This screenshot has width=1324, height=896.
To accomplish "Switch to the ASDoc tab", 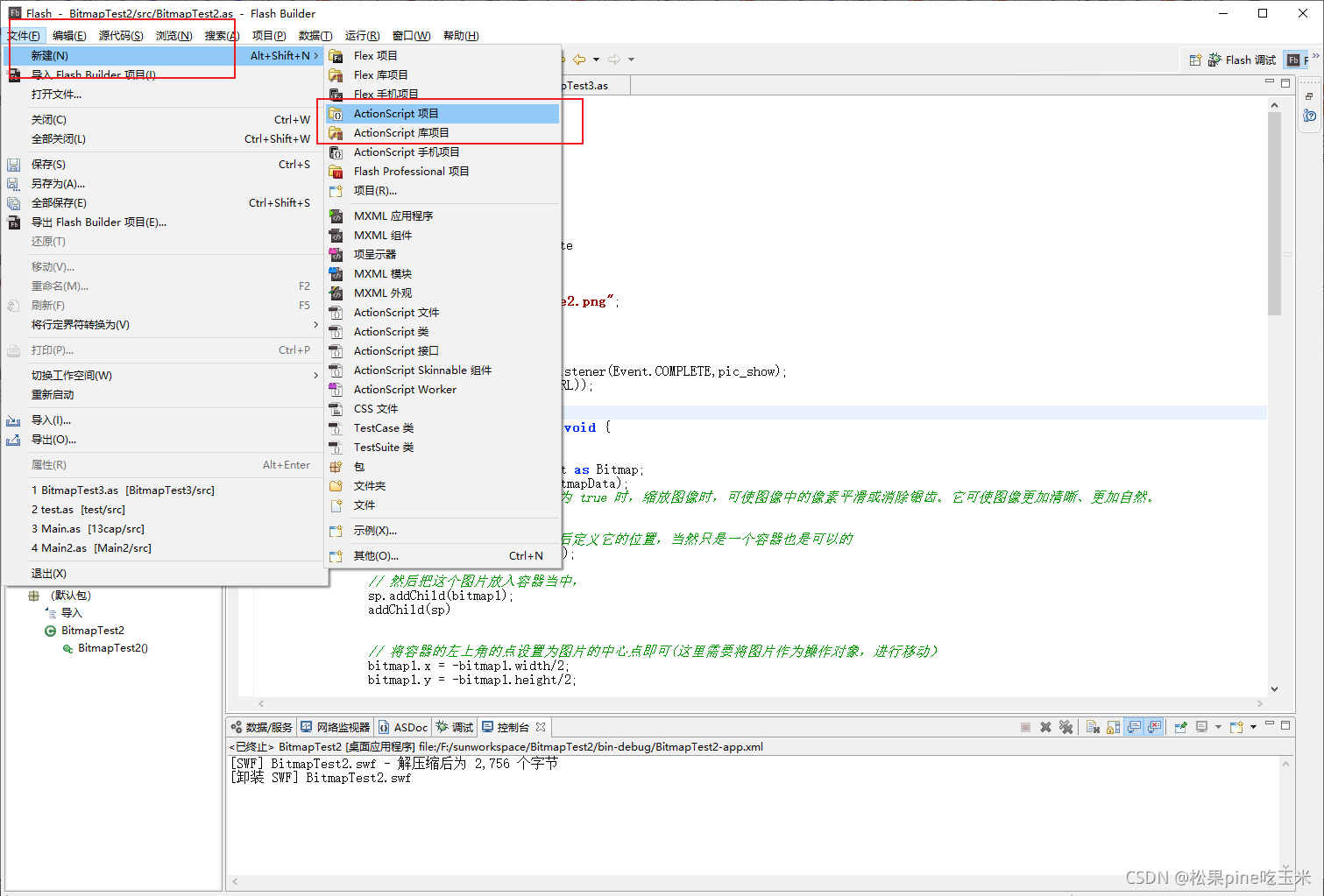I will point(403,728).
